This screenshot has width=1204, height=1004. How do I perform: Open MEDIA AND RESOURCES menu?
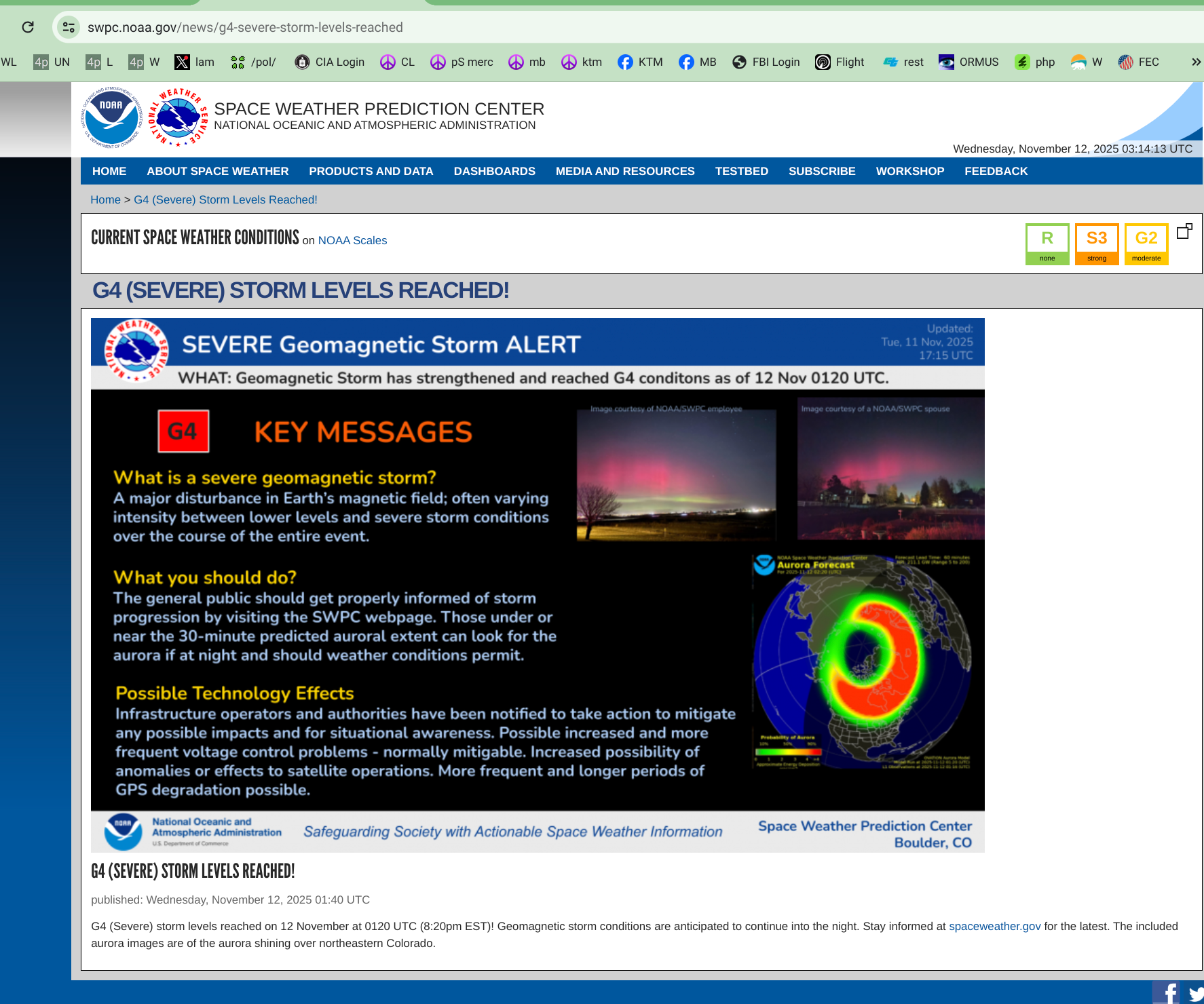pos(625,172)
